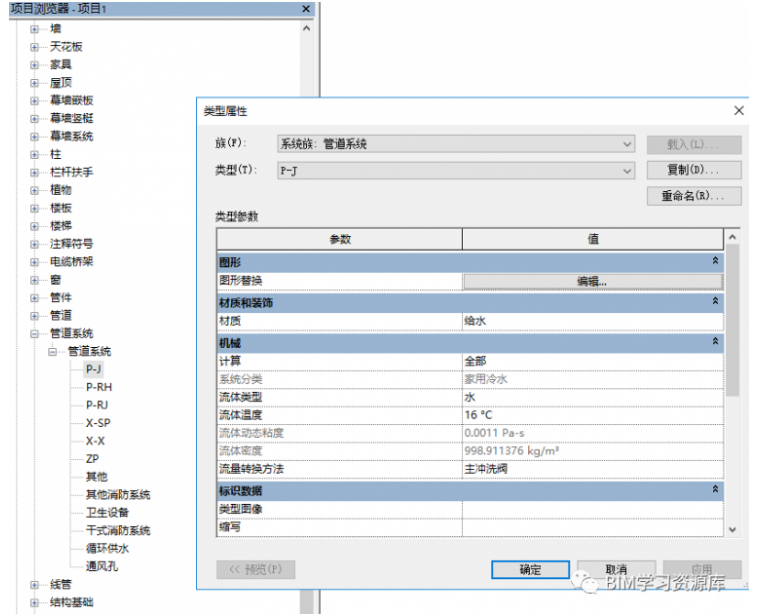The width and height of the screenshot is (757, 614).
Task: Select the P-RH pipe system type
Action: pos(99,387)
